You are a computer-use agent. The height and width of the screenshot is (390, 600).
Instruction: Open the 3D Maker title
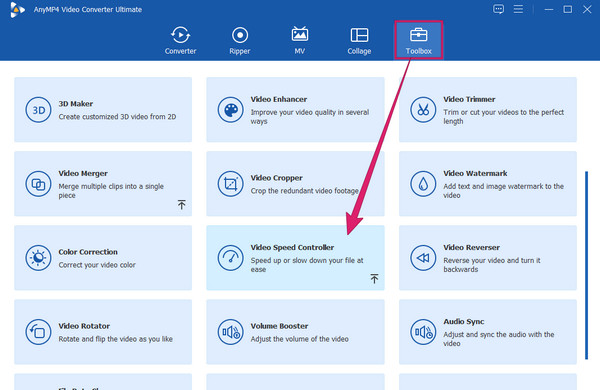pyautogui.click(x=76, y=104)
